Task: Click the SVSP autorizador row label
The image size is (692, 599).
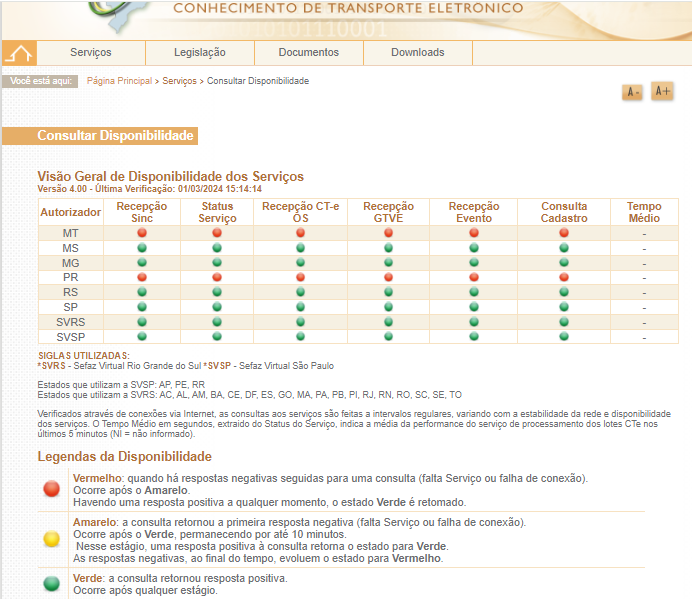Action: click(71, 337)
